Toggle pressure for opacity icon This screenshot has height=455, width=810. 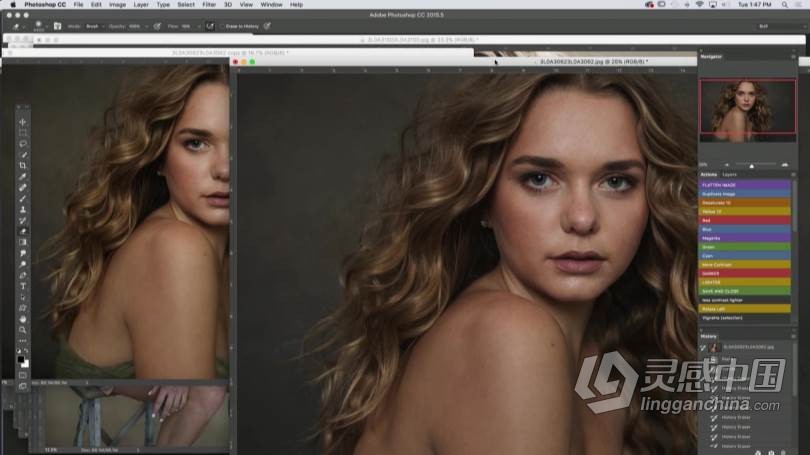pyautogui.click(x=157, y=26)
